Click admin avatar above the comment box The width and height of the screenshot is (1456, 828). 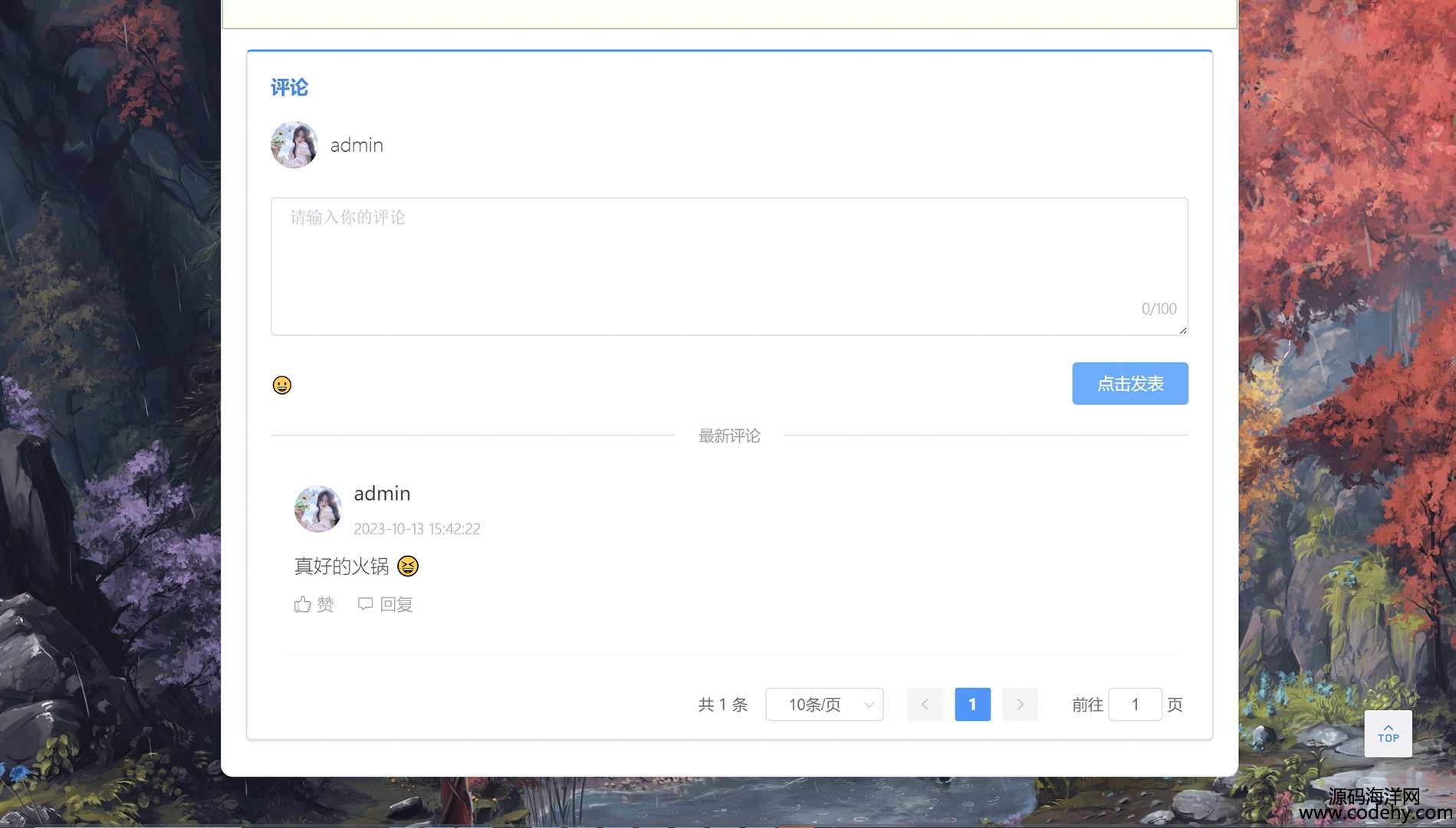294,145
